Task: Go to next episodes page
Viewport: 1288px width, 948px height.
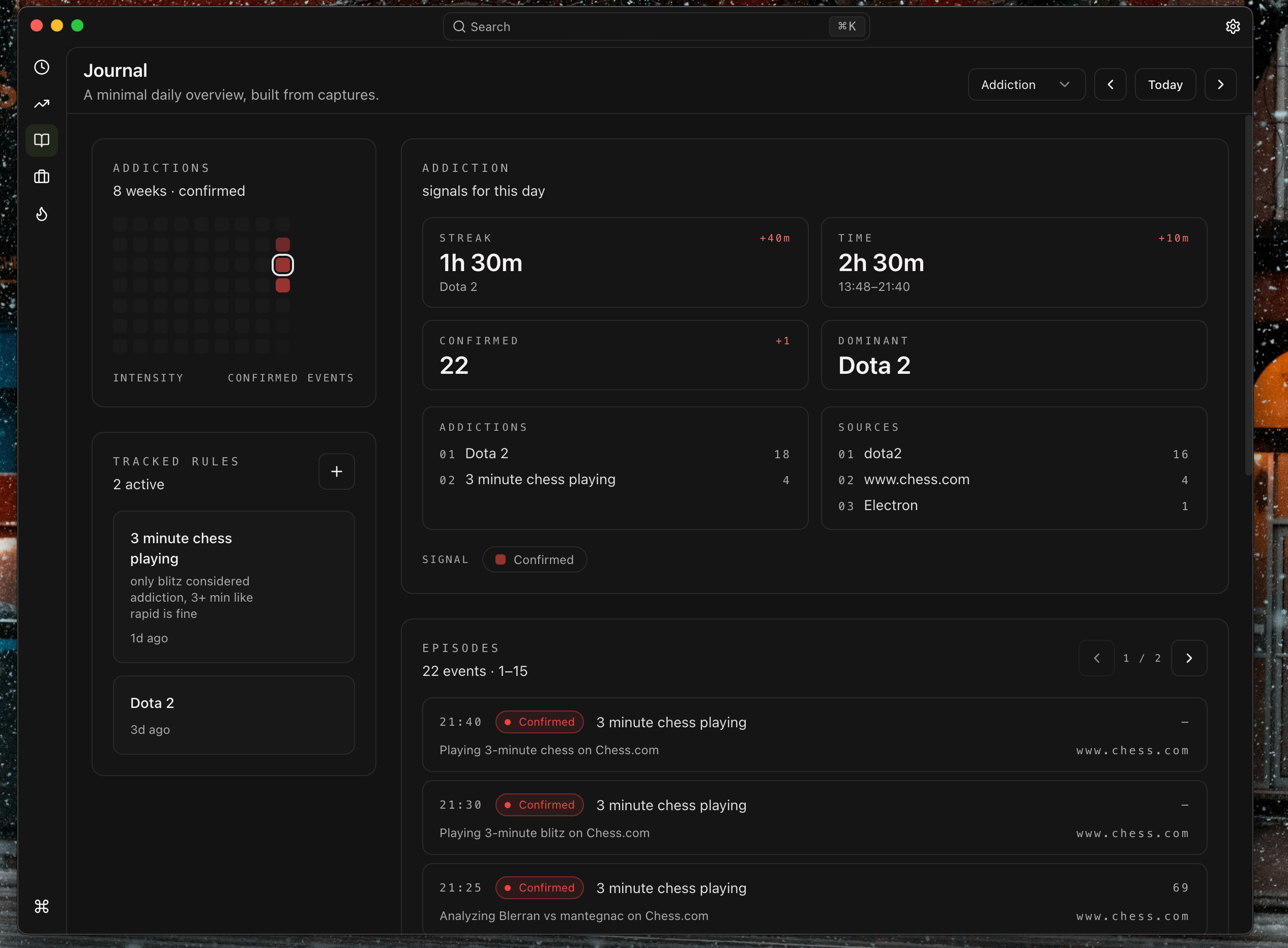Action: tap(1188, 658)
